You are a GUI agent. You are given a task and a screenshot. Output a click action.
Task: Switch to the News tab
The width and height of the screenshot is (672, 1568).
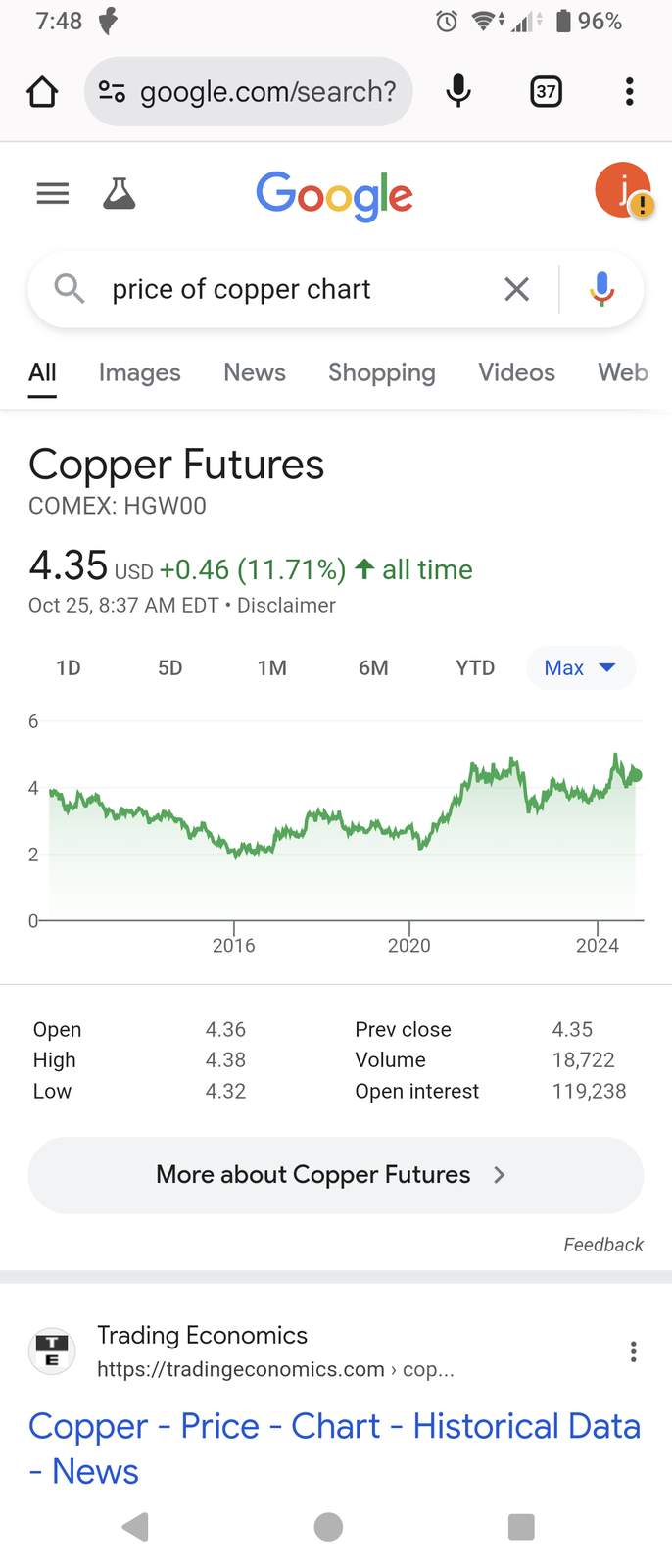255,372
